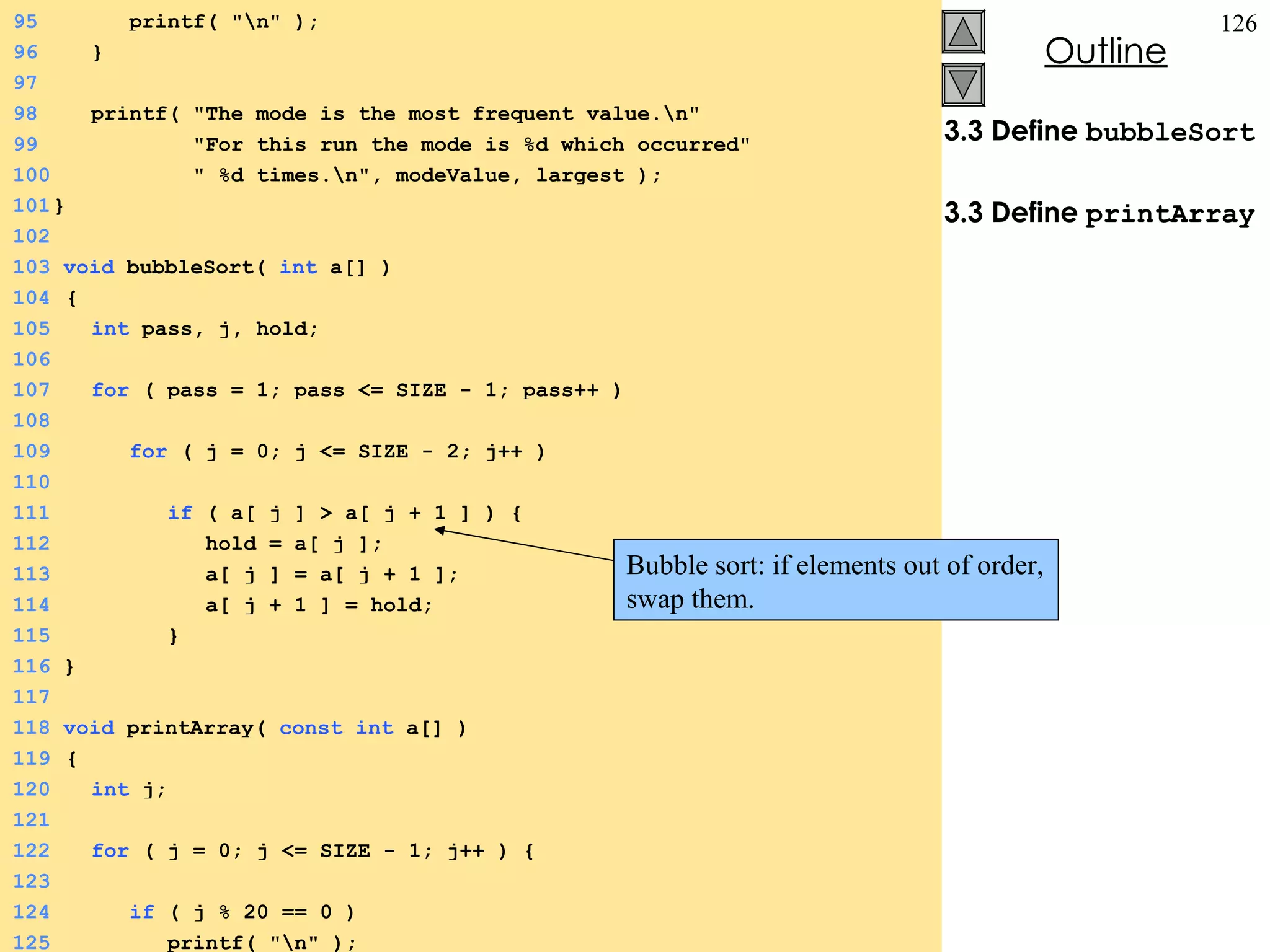Click line 120 'int j;'

[x=129, y=790]
